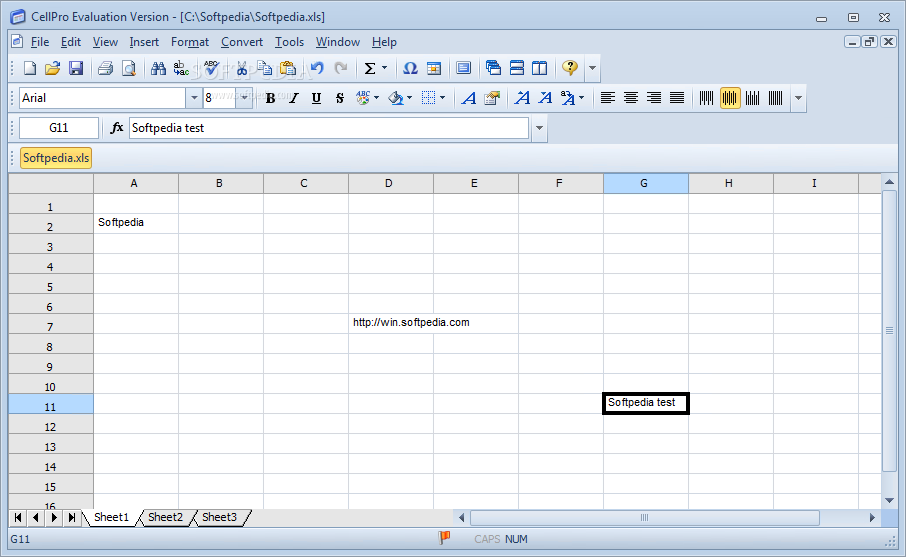This screenshot has height=557, width=906.
Task: Open help with question mark icon
Action: [x=570, y=68]
